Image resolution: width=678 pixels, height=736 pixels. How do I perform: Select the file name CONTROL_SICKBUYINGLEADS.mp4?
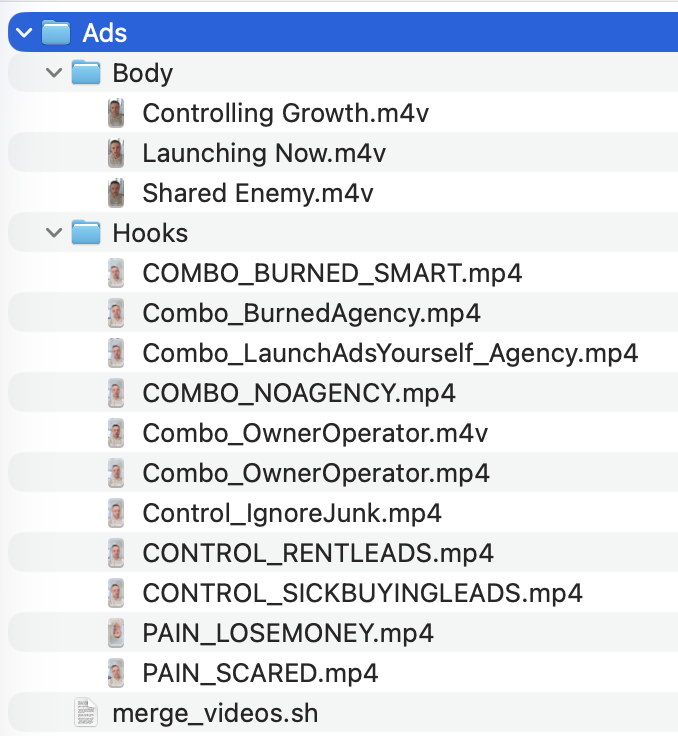tap(362, 593)
